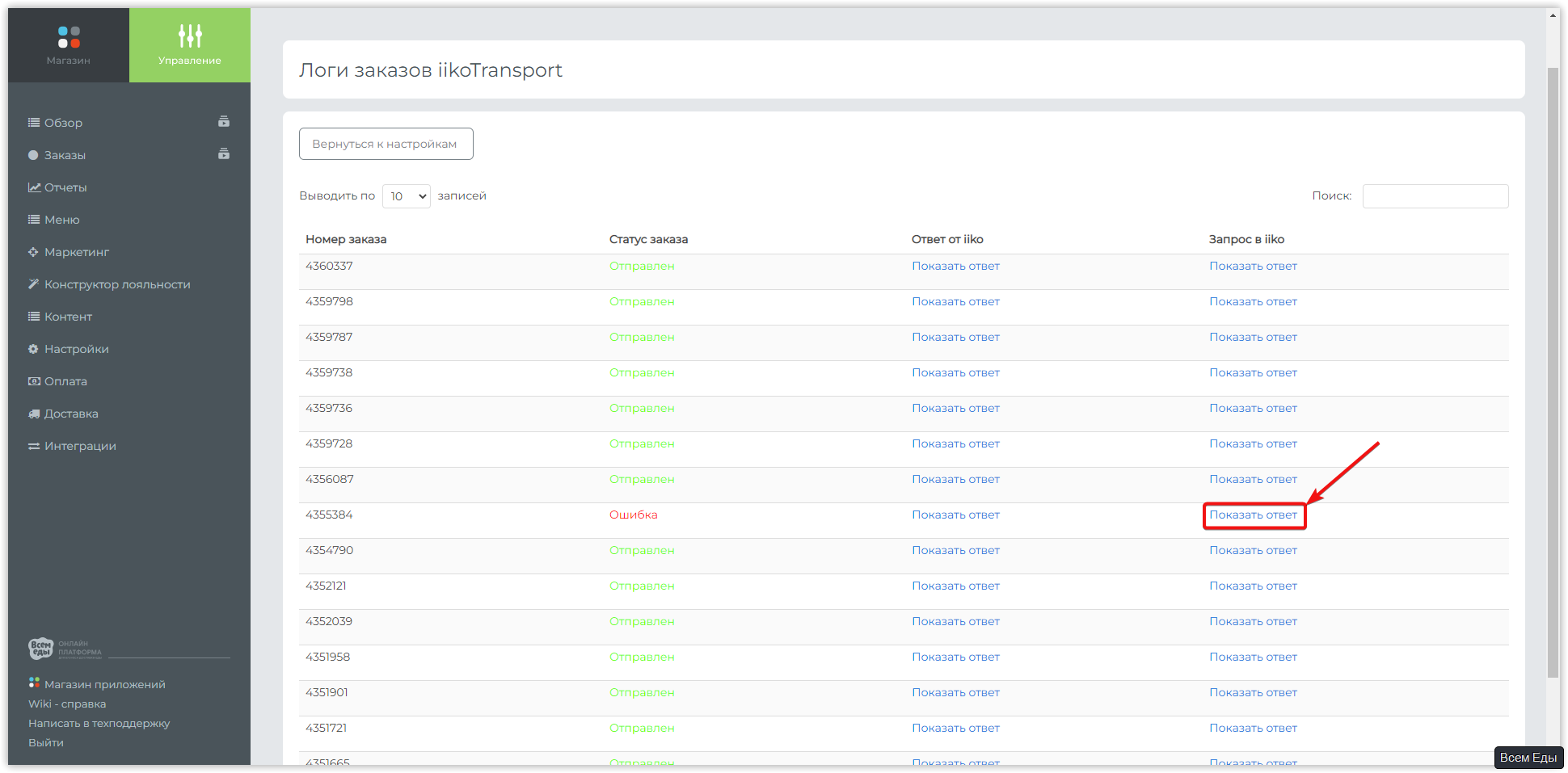The height and width of the screenshot is (773, 1568).
Task: Click the Магазин приложений colored dots icon
Action: pyautogui.click(x=34, y=683)
